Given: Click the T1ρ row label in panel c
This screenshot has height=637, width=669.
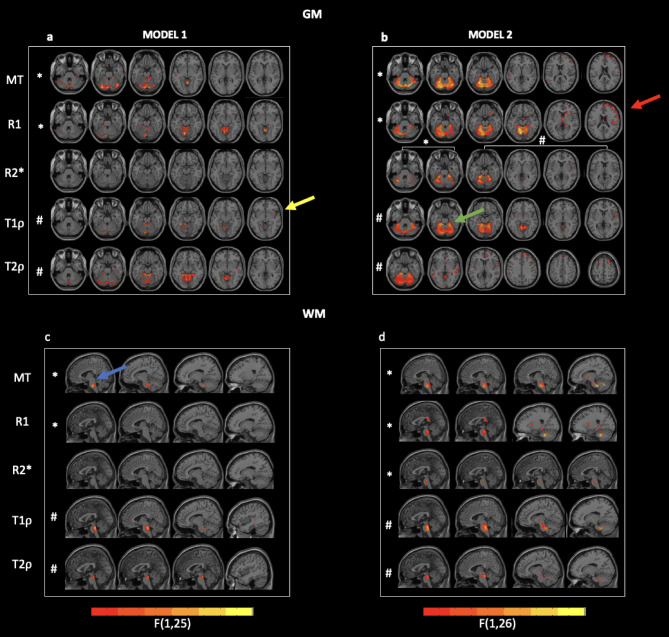Looking at the screenshot, I should tap(22, 521).
